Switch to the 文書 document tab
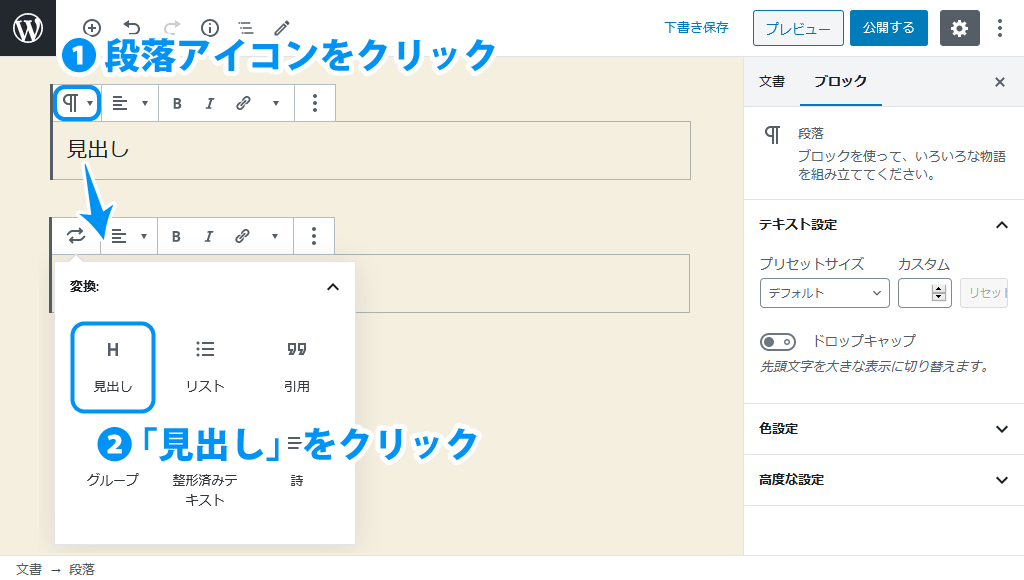This screenshot has width=1024, height=580. tap(772, 82)
